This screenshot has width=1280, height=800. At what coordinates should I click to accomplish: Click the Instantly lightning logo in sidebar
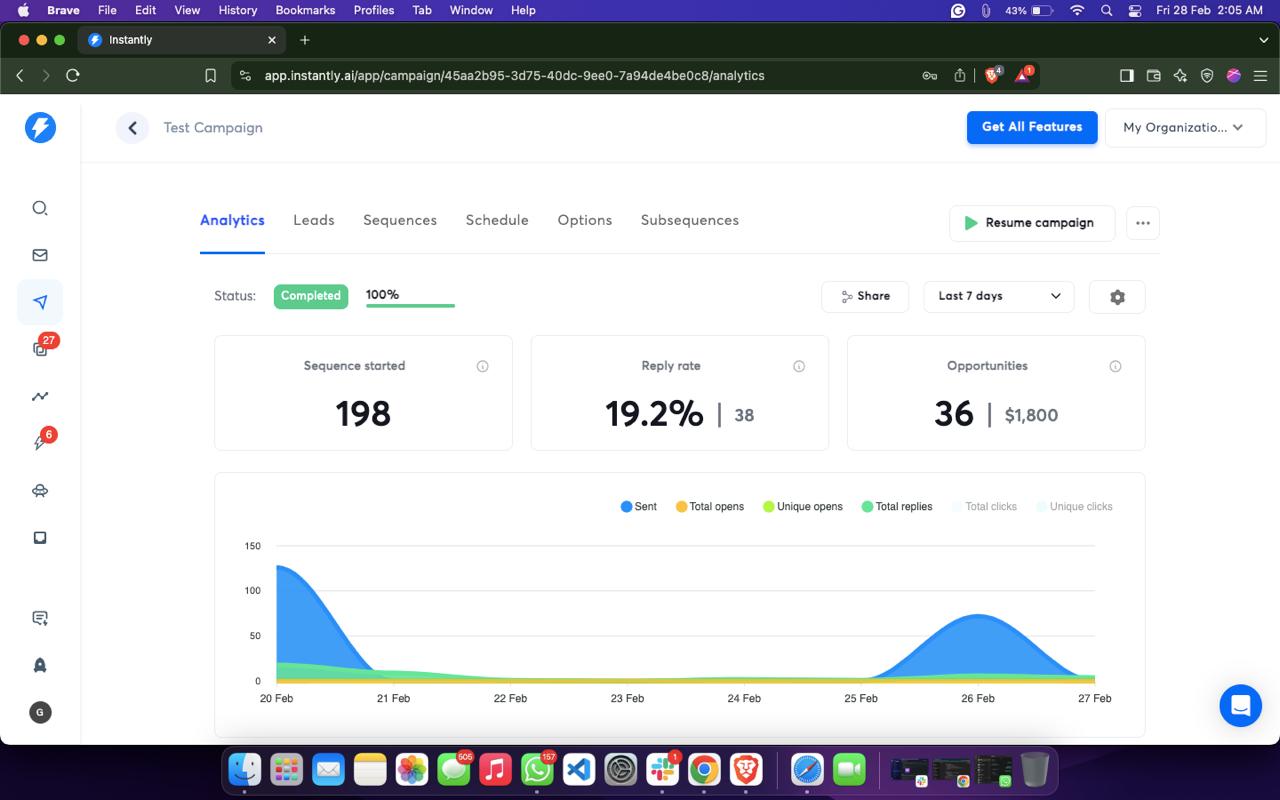click(40, 128)
